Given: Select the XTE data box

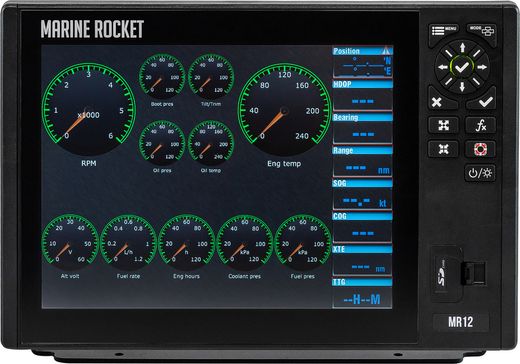Looking at the screenshot, I should (363, 260).
